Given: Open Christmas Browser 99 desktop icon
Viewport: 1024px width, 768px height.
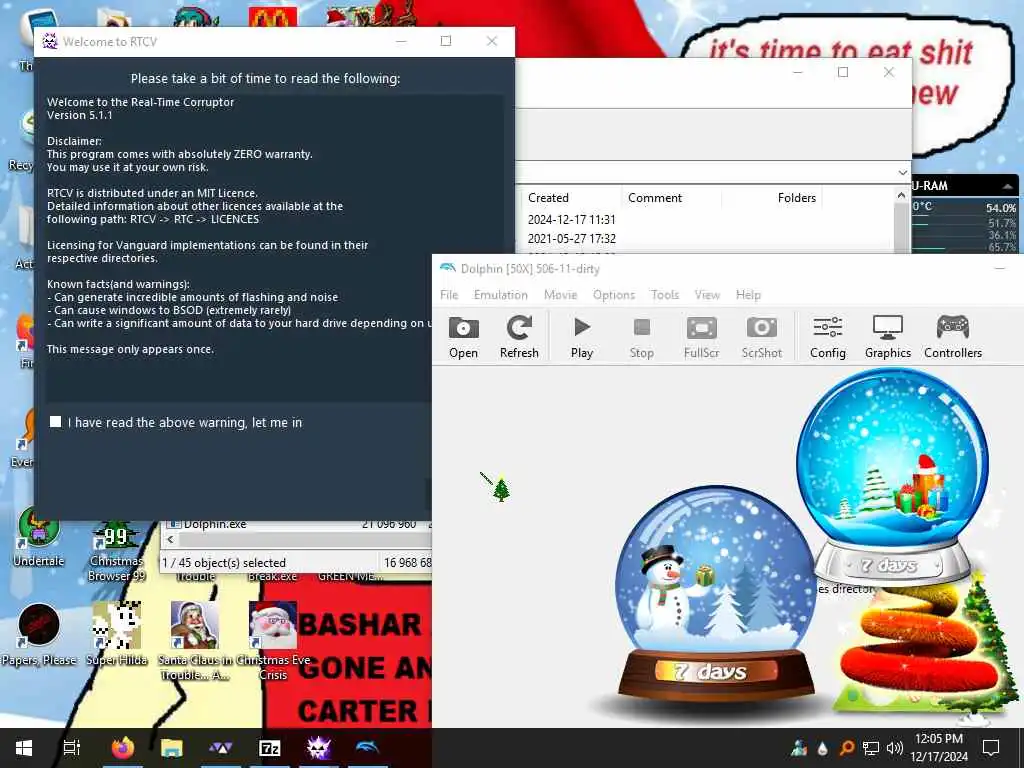Looking at the screenshot, I should tap(117, 552).
